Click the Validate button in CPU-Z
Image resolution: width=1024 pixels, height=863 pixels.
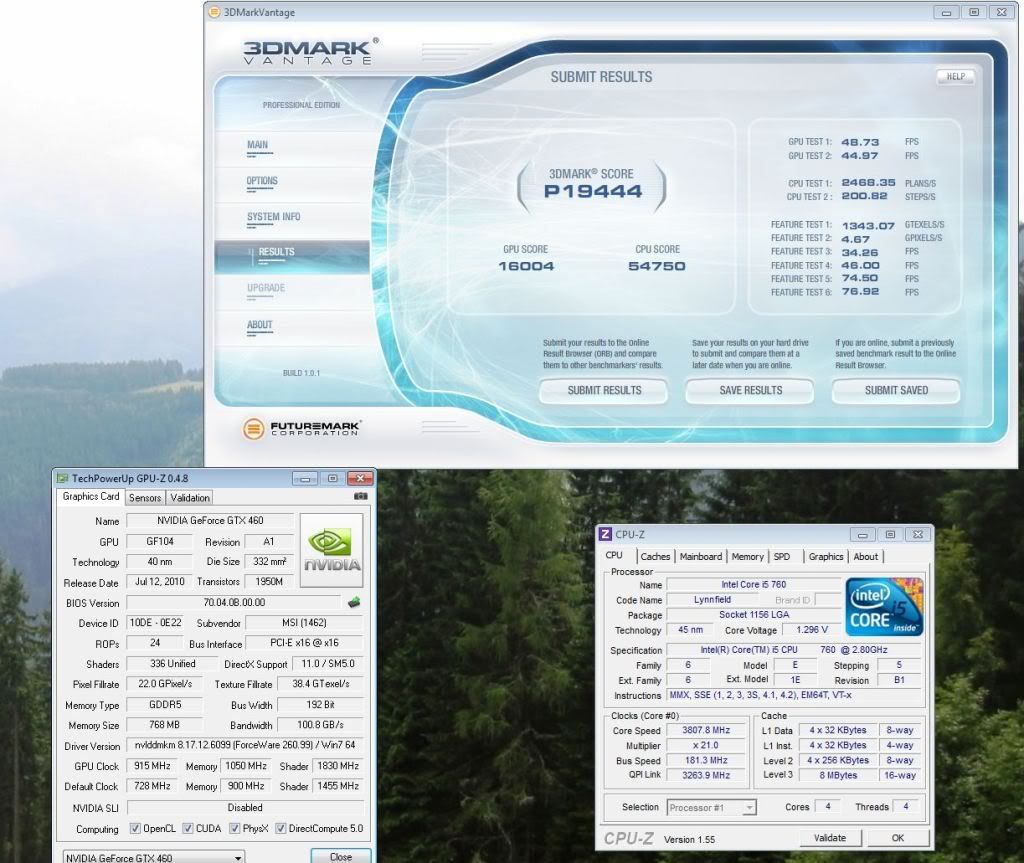(830, 838)
